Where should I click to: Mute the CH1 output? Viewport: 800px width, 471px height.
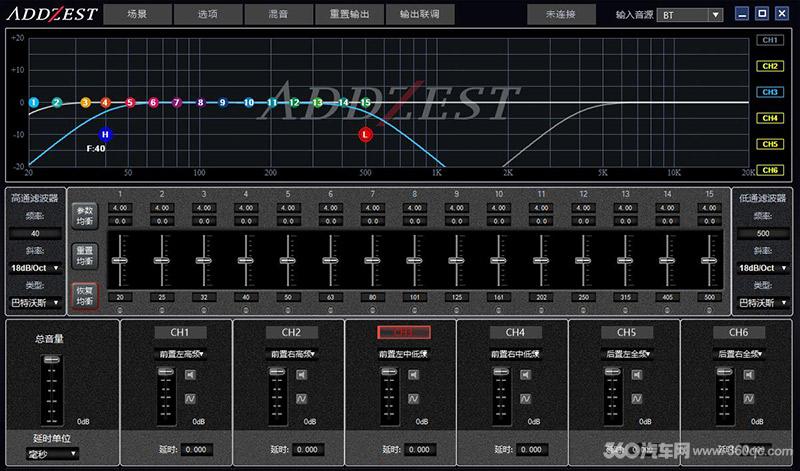click(x=190, y=375)
